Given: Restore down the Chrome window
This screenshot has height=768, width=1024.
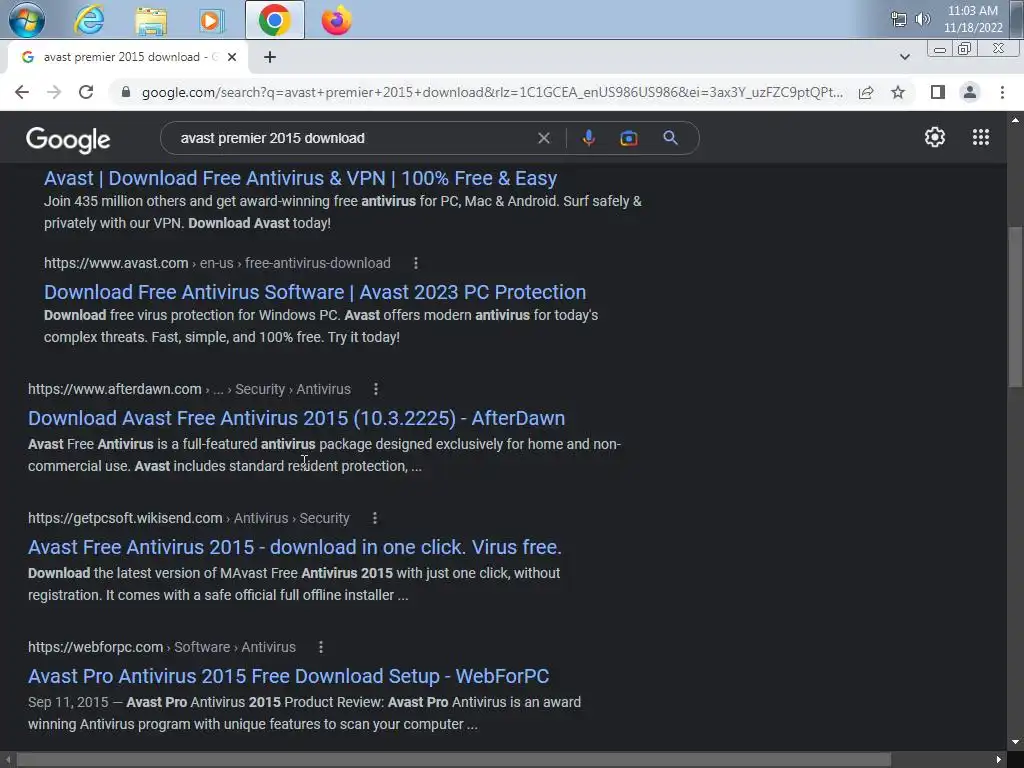Looking at the screenshot, I should point(965,49).
